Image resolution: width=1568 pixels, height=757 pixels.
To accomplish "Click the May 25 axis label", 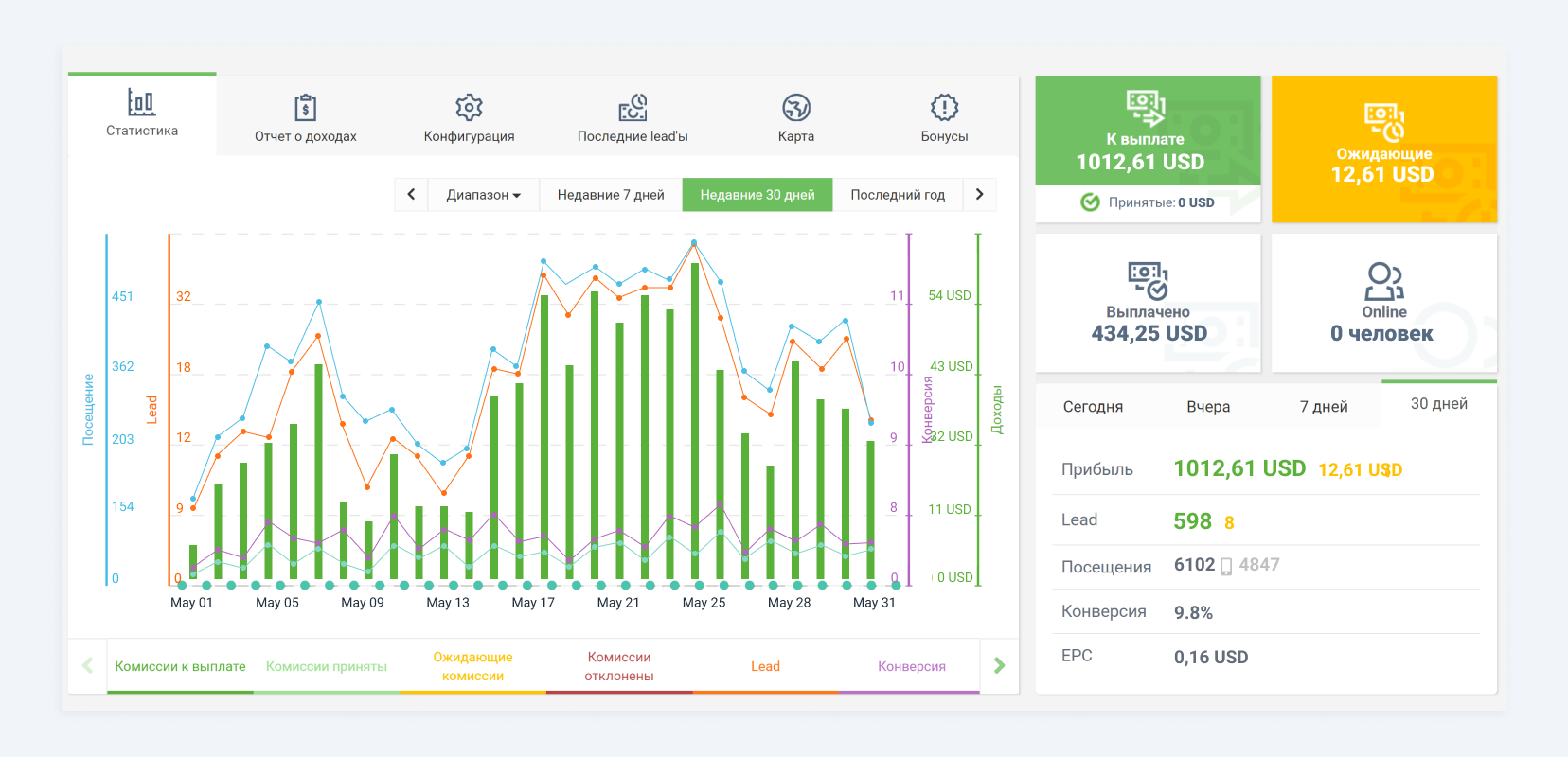I will (x=704, y=602).
